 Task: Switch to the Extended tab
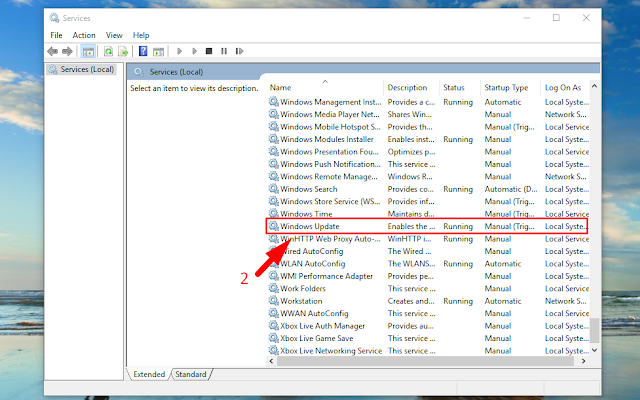149,374
